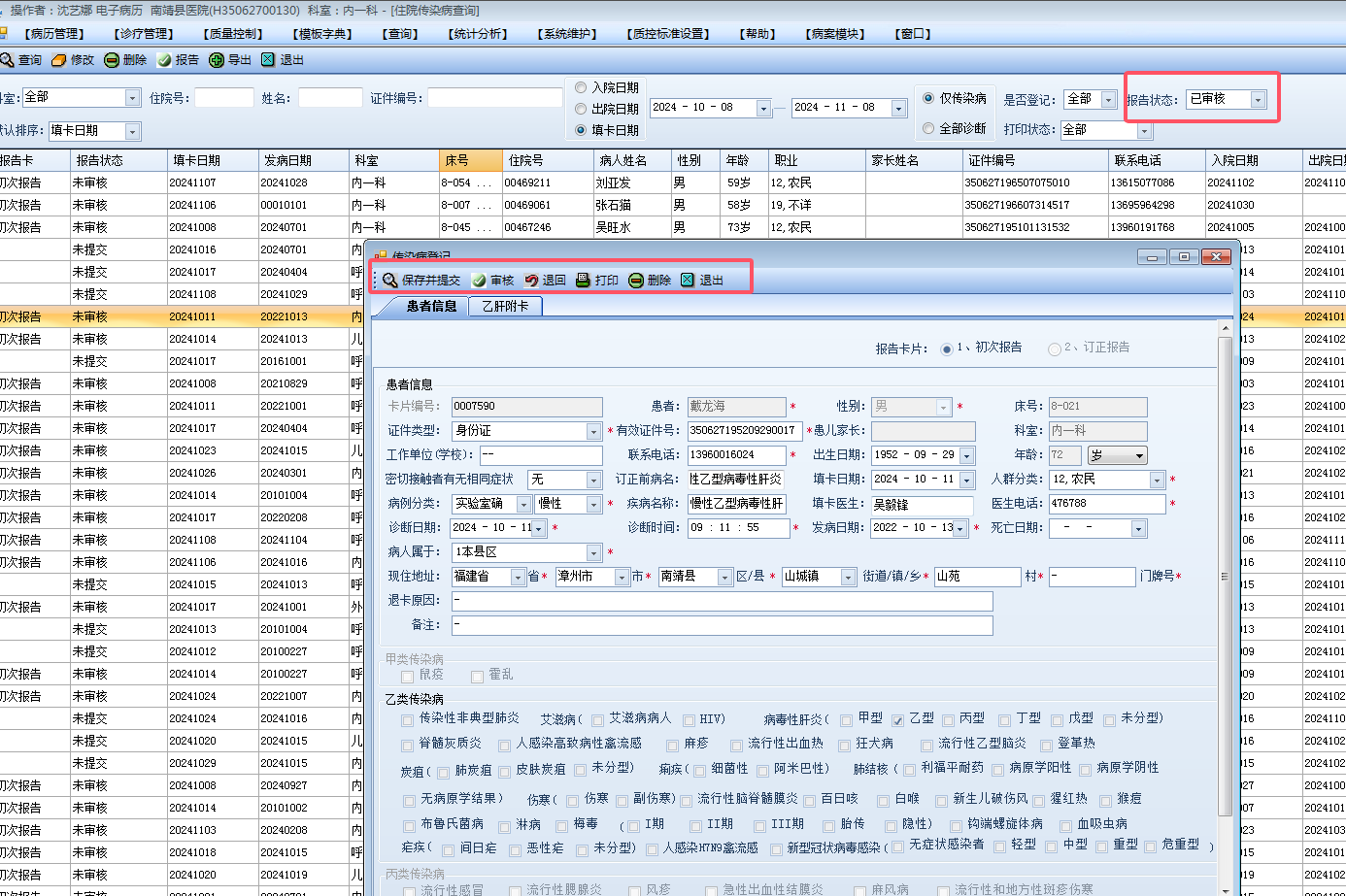Click the 修改 eraser icon in main toolbar
This screenshot has height=896, width=1346.
[x=59, y=60]
